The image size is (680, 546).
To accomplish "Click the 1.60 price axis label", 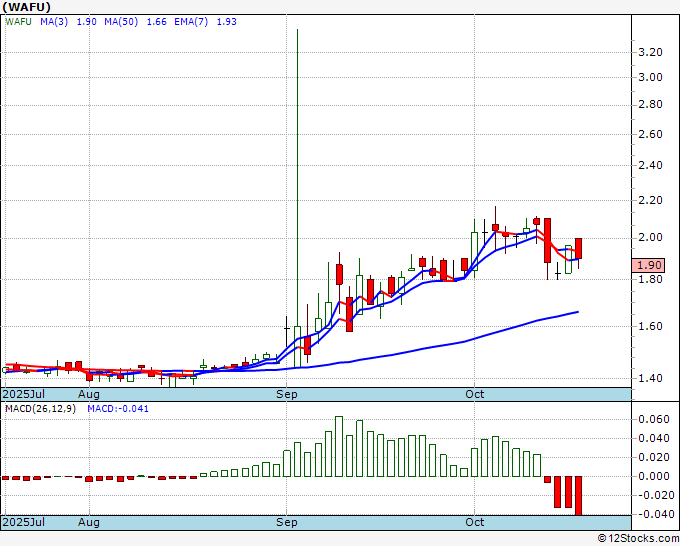I will 651,326.
